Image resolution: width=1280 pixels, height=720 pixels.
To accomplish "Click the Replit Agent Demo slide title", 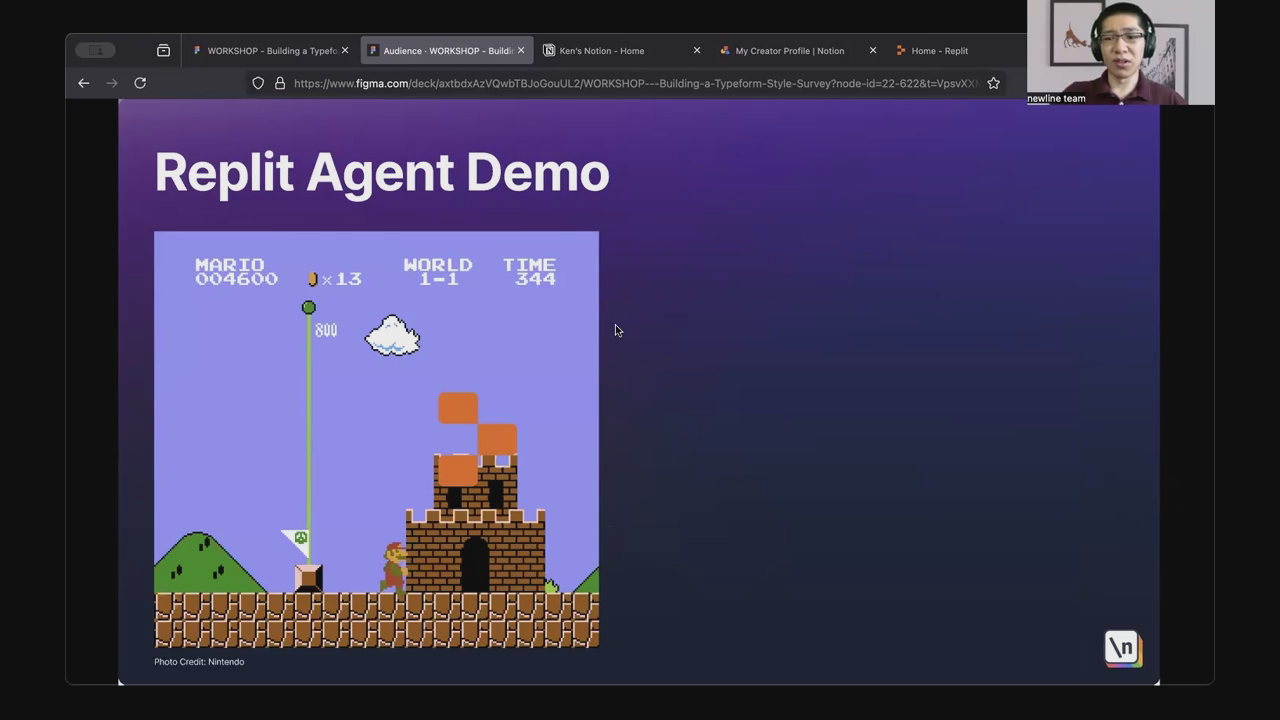I will (x=382, y=172).
